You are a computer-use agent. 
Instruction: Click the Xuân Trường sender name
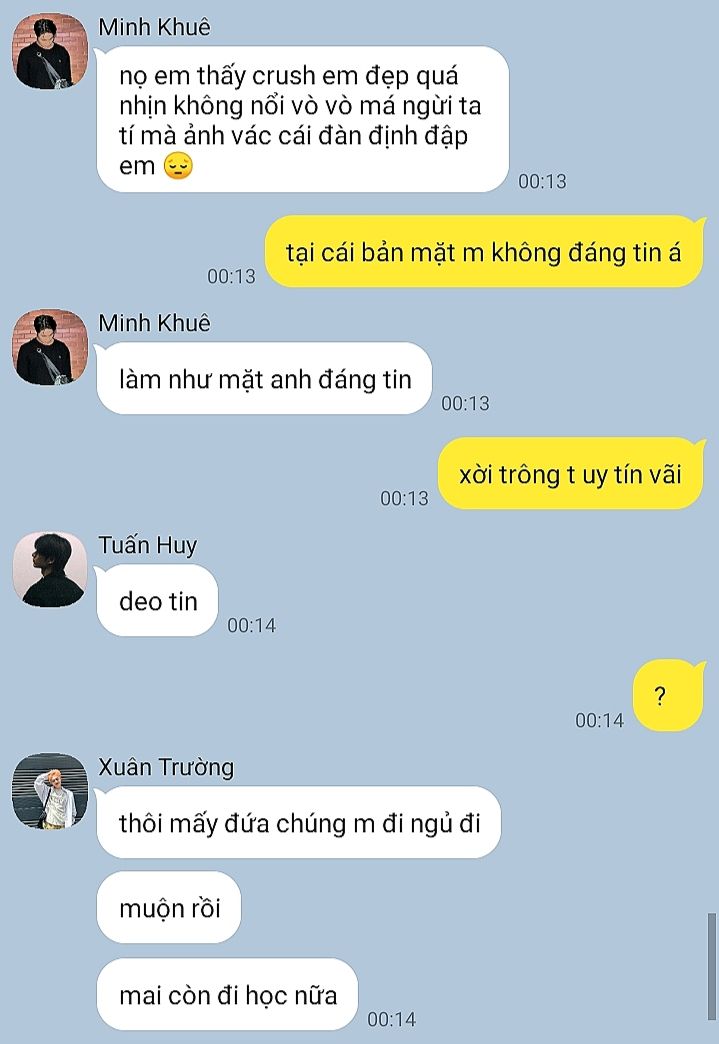[x=166, y=767]
